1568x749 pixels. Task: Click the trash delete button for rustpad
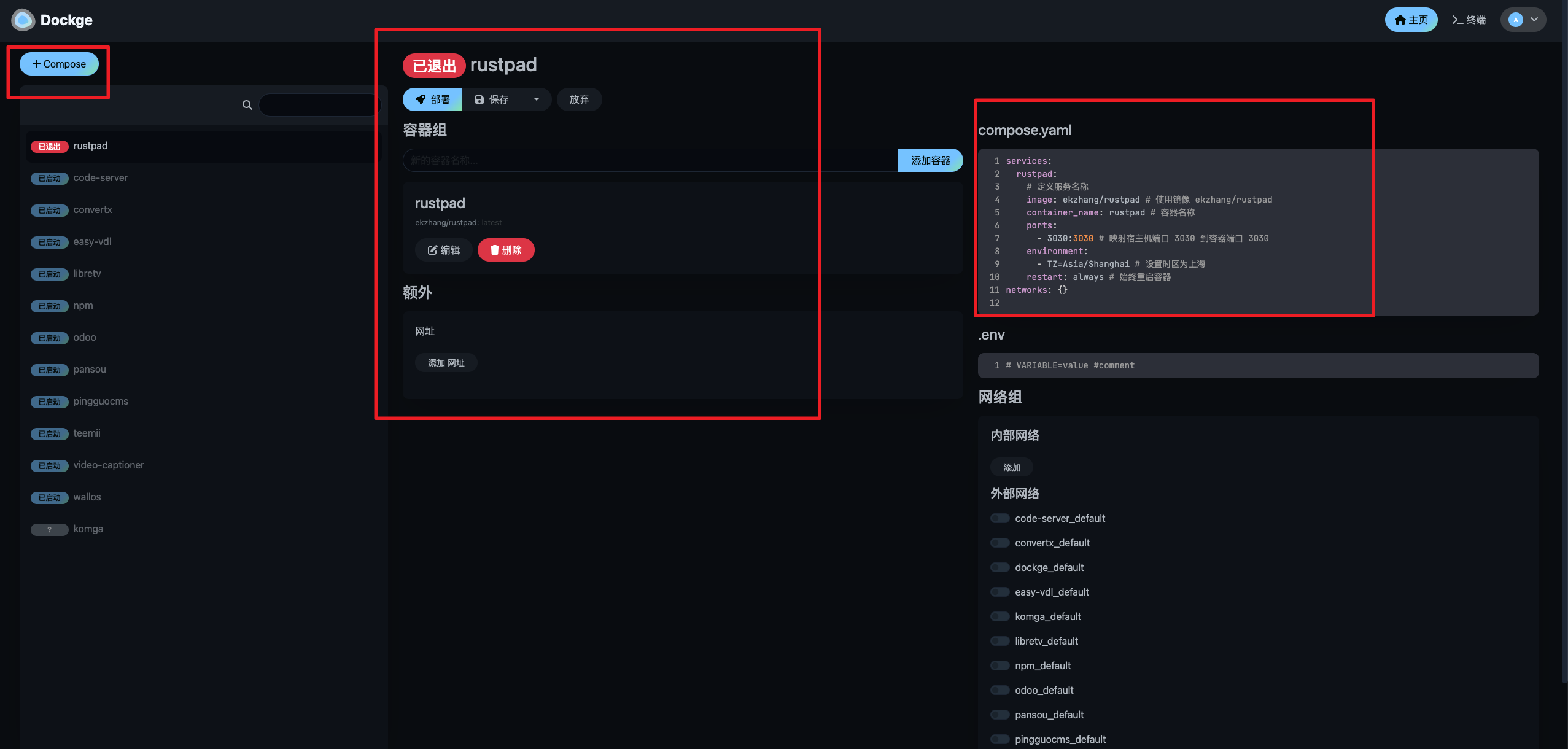506,250
